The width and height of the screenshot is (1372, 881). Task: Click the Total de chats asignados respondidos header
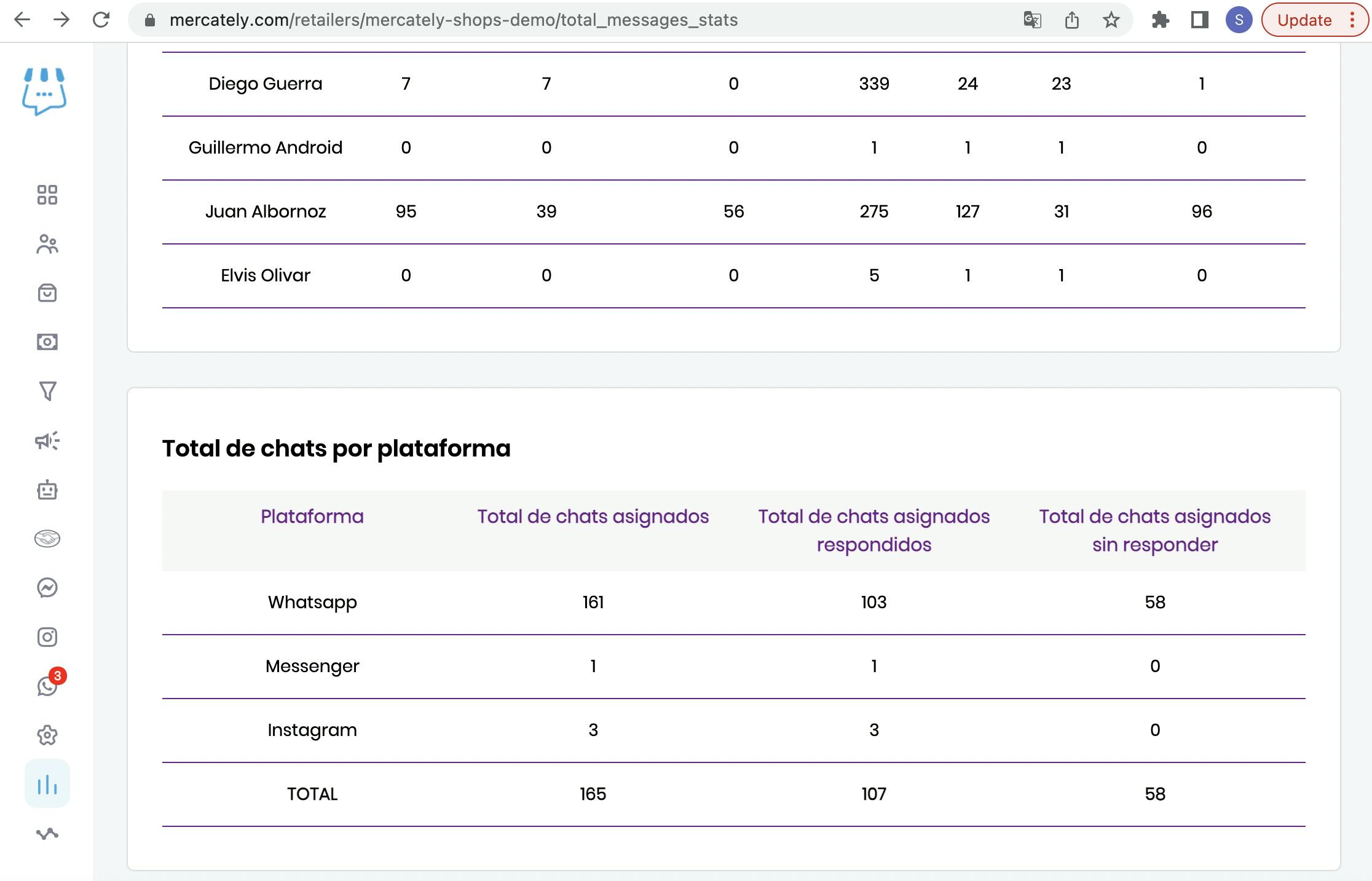[x=874, y=530]
